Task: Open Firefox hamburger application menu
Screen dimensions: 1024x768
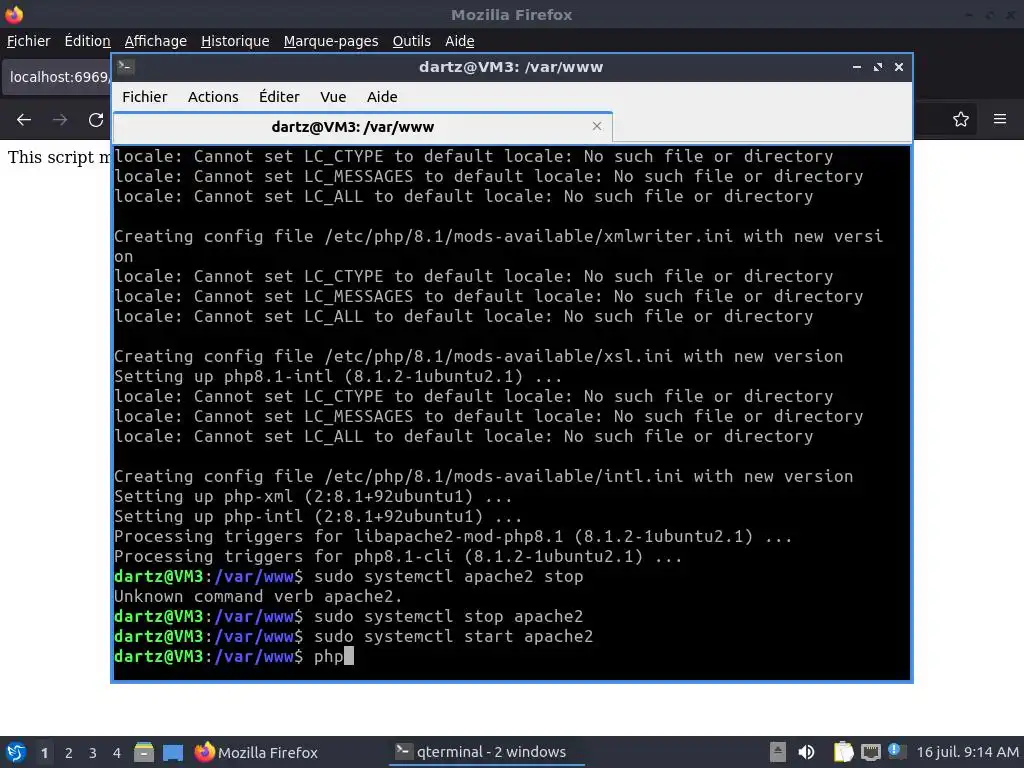Action: pos(999,119)
